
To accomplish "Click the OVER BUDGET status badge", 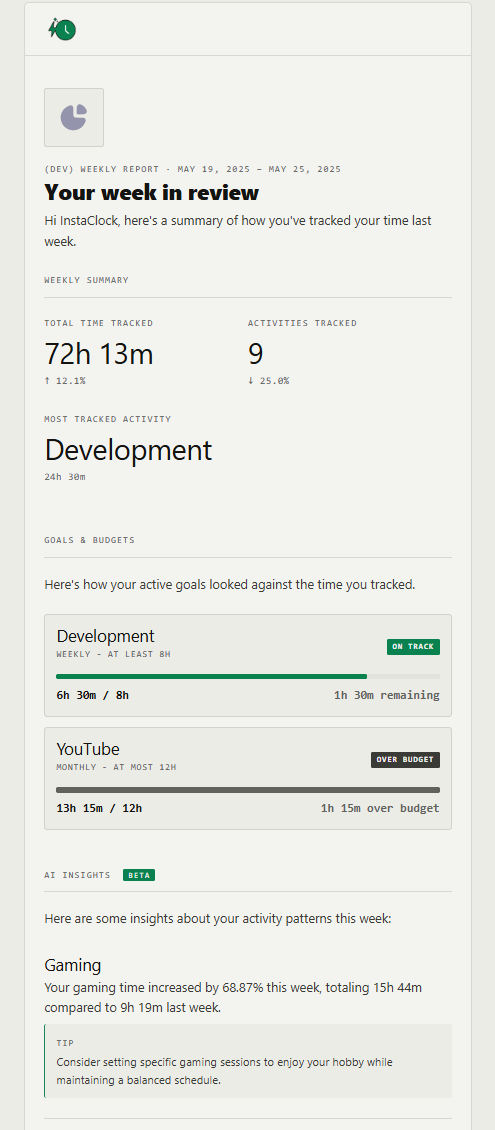I will (x=405, y=760).
